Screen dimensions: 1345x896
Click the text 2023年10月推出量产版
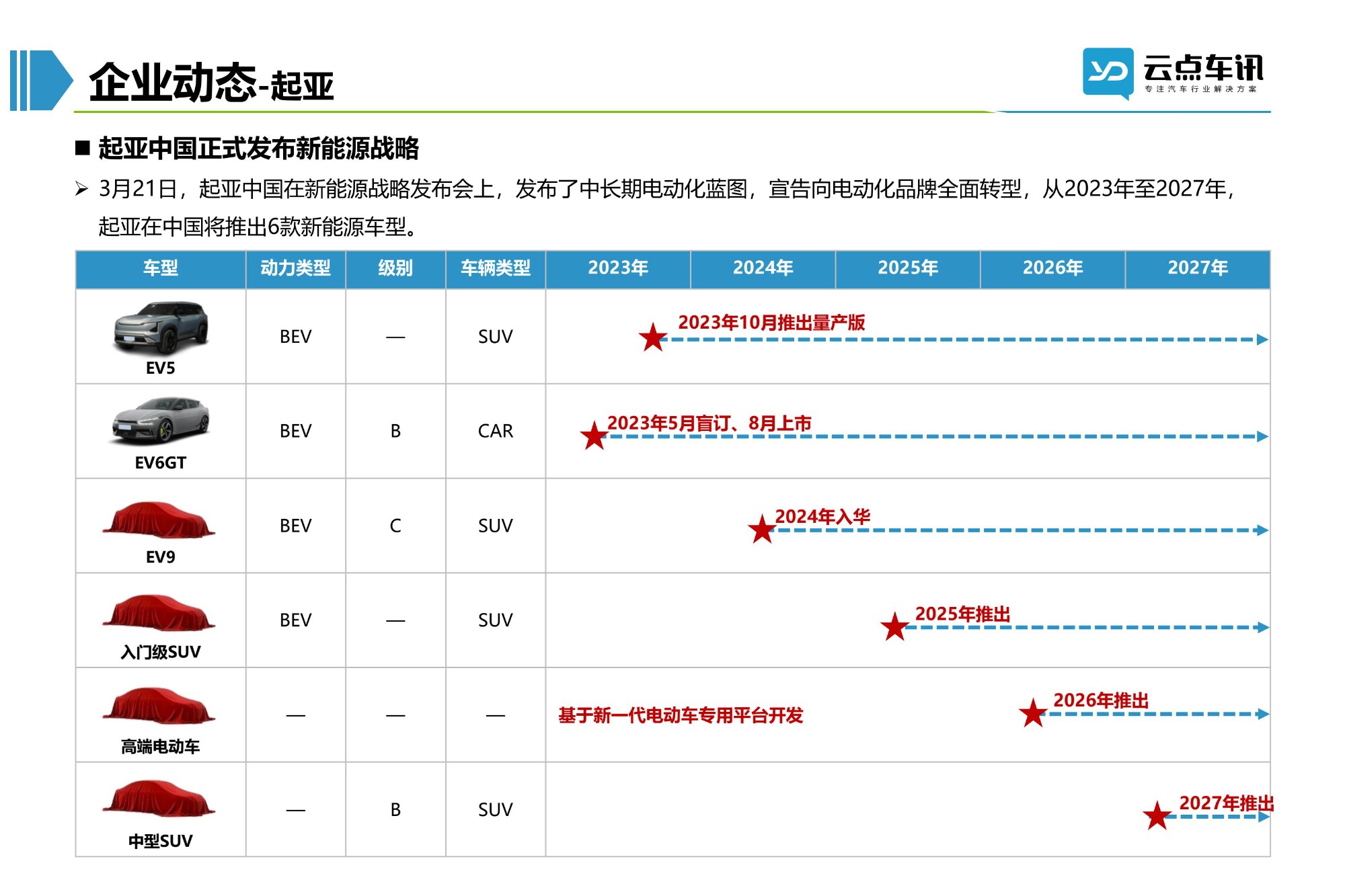click(x=771, y=323)
